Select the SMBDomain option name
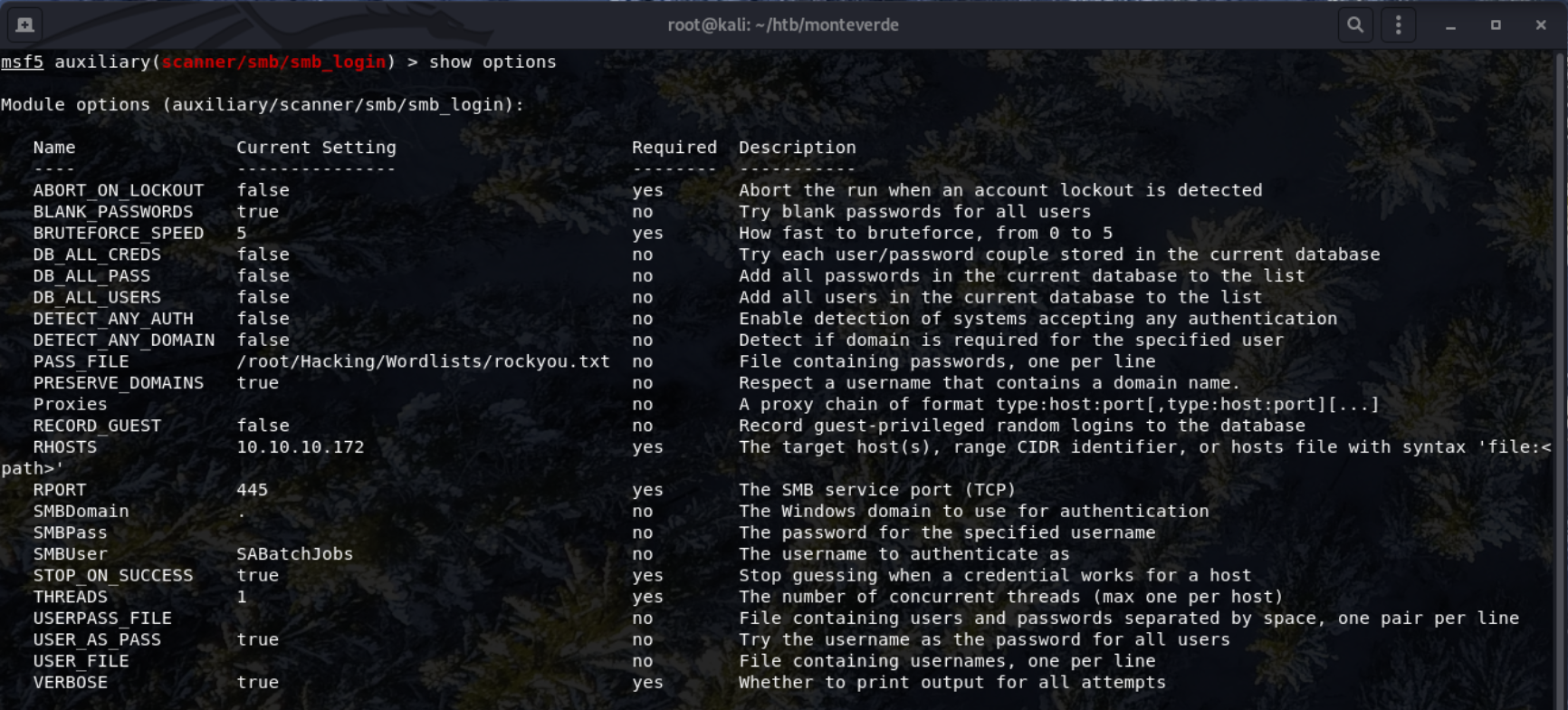Viewport: 1568px width, 710px height. click(81, 511)
